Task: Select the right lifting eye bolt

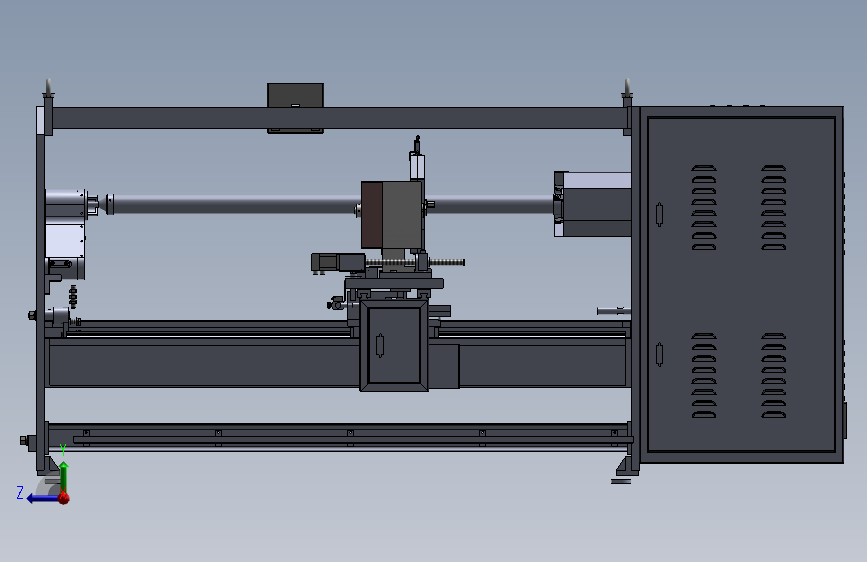Action: click(627, 89)
